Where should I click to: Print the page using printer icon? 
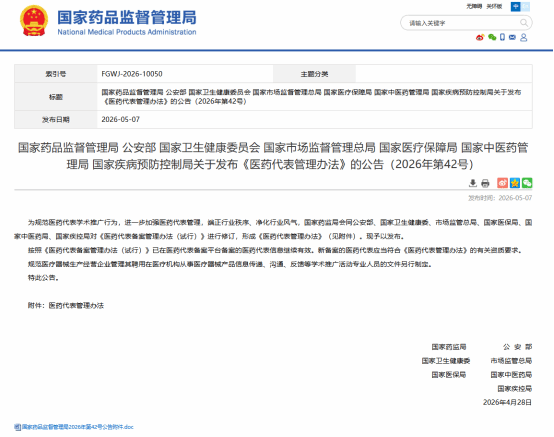485,183
